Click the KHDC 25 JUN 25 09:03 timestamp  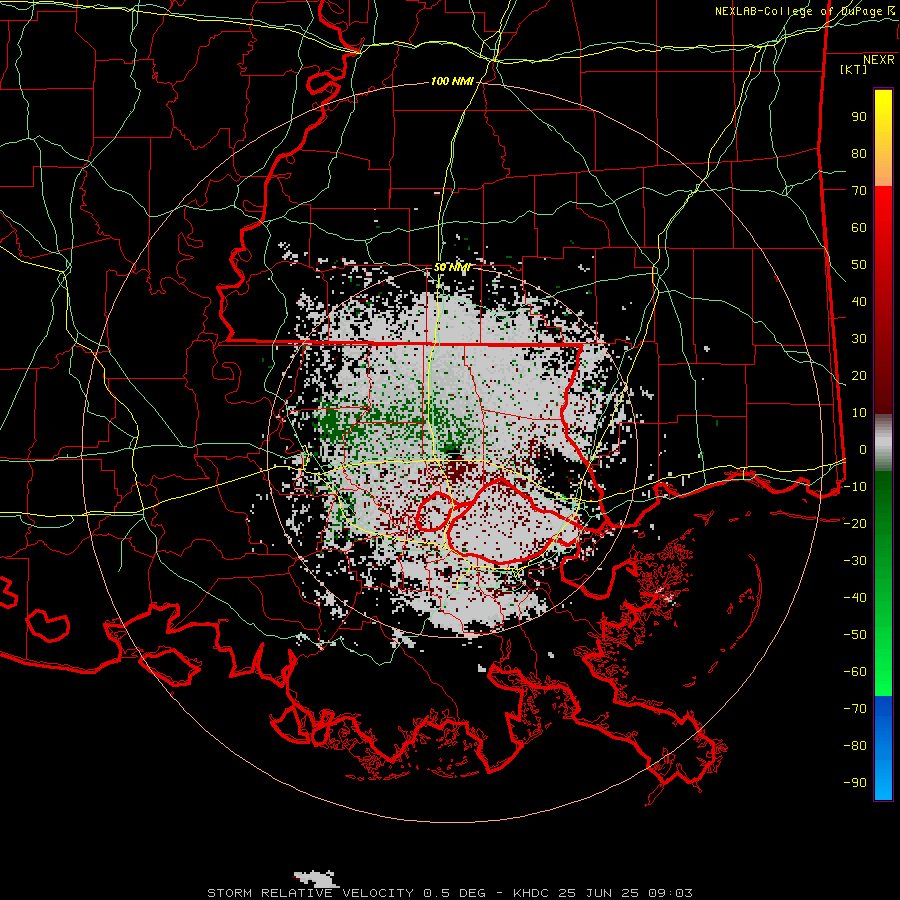click(603, 893)
